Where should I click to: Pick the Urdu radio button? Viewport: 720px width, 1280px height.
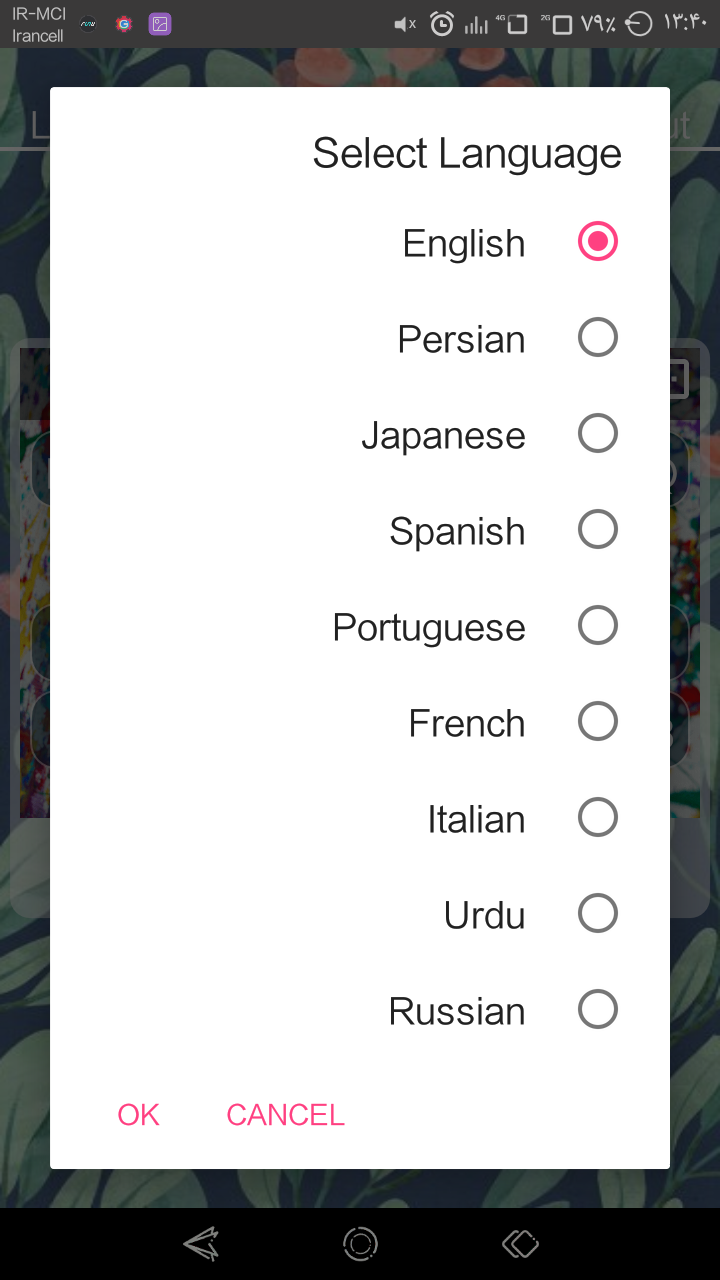click(598, 914)
